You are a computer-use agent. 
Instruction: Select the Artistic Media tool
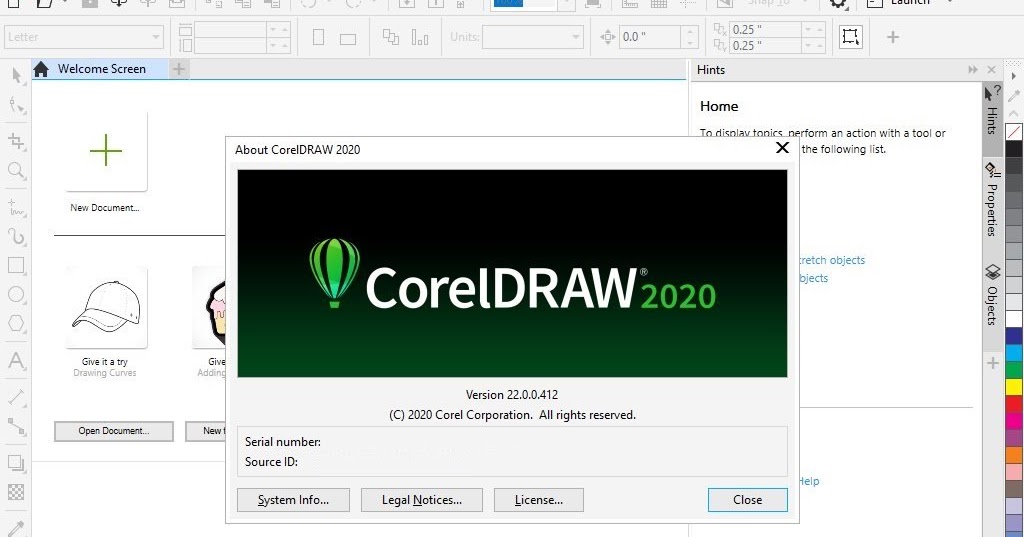(x=16, y=236)
